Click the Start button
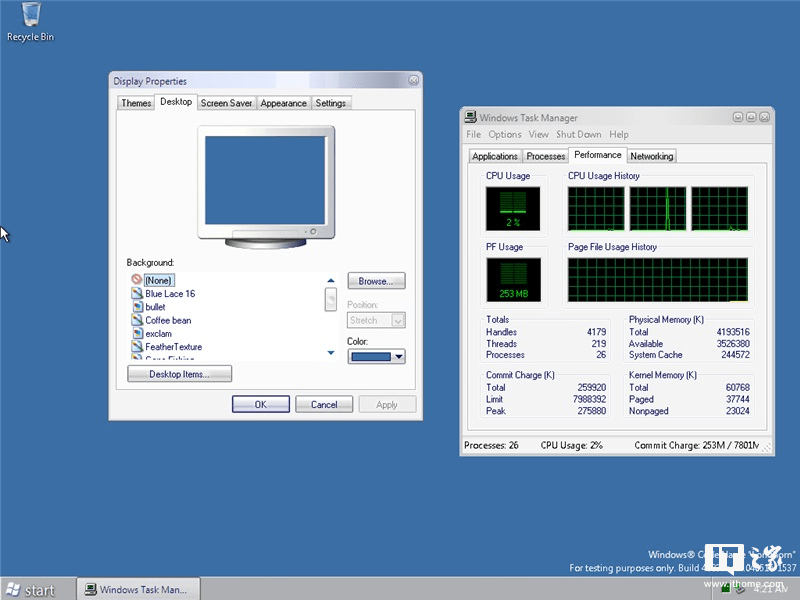 click(x=32, y=589)
